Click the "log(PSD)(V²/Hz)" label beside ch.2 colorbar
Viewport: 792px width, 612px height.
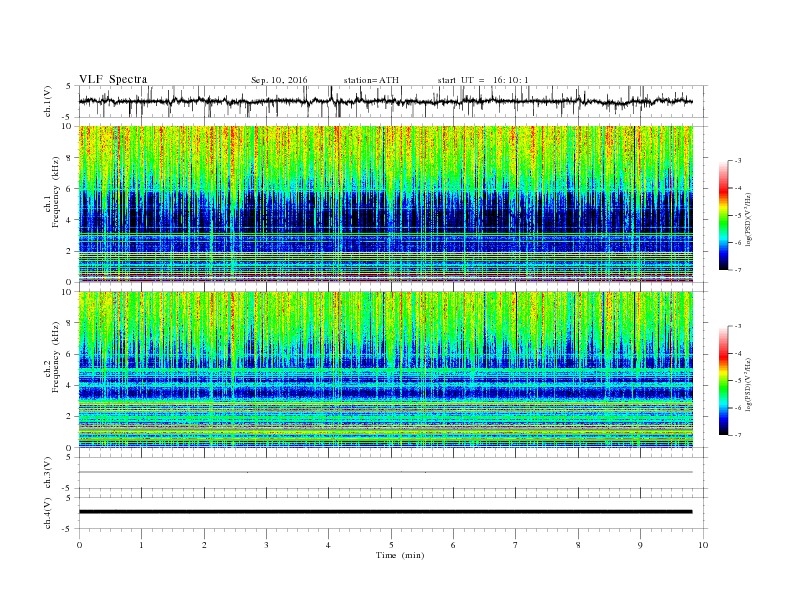(748, 384)
